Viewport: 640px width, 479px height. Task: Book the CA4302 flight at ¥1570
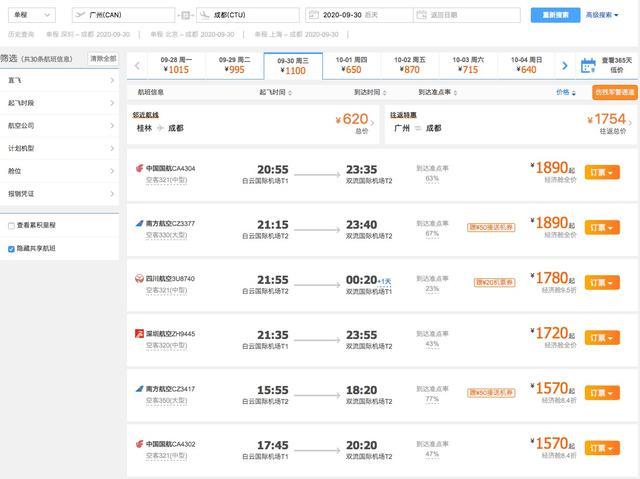click(602, 448)
